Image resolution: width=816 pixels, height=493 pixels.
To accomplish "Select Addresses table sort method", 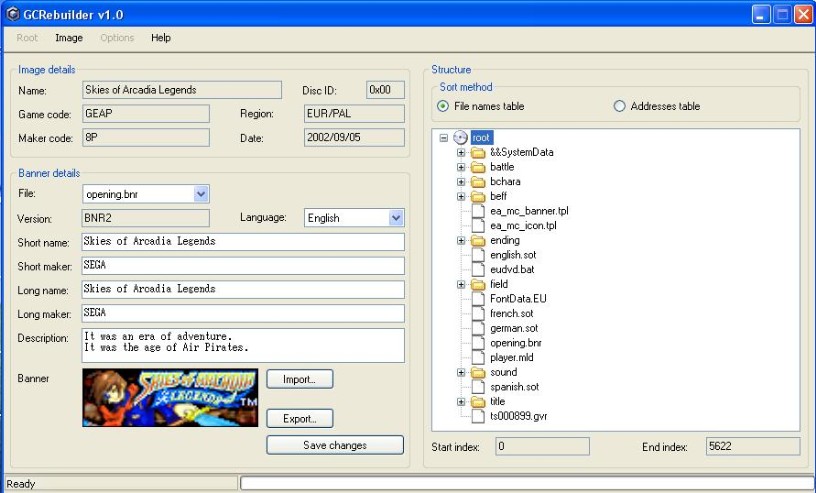I will [x=619, y=106].
